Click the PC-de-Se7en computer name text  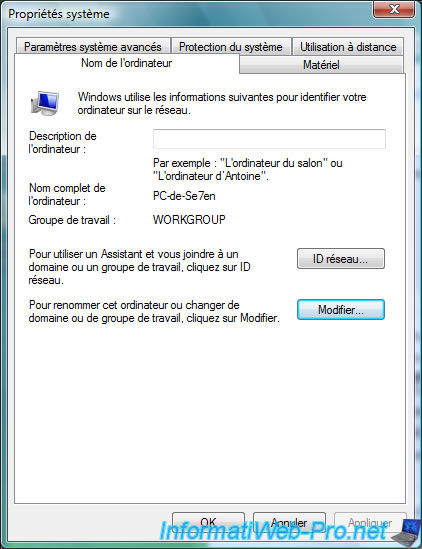[x=184, y=196]
